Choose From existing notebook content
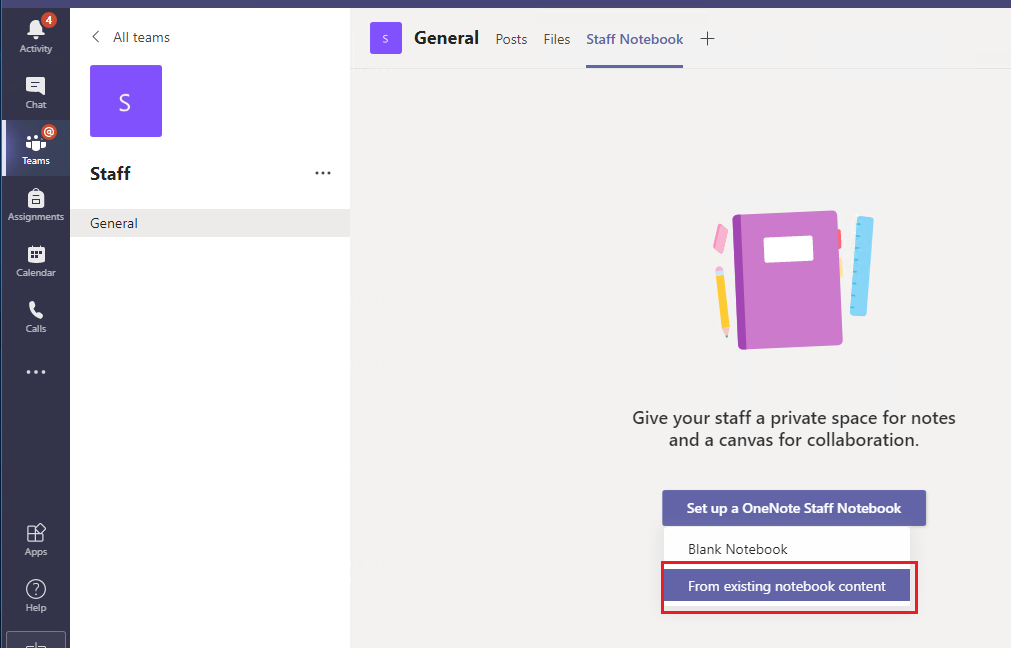 coord(787,585)
